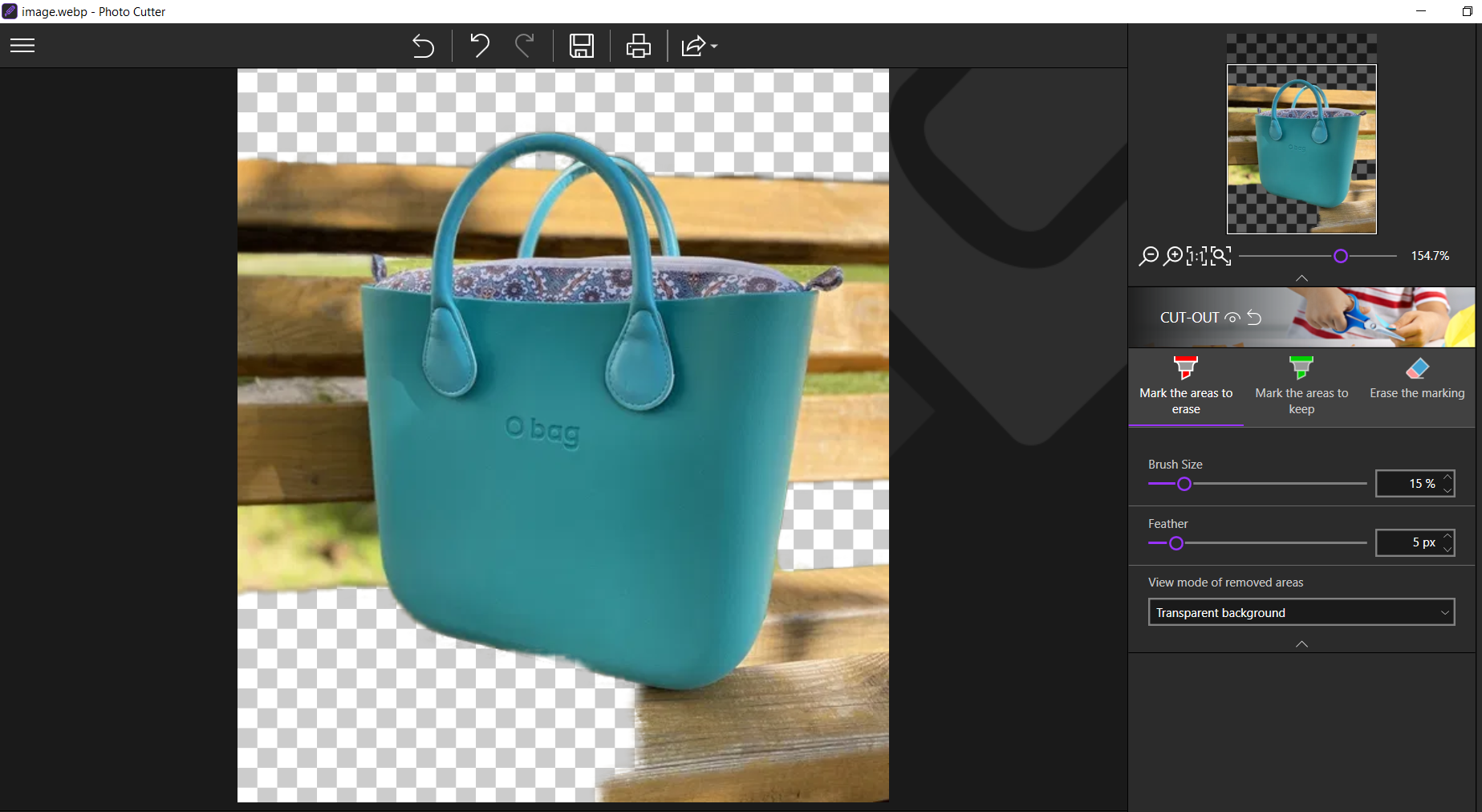Click the navigator thumbnail preview
The height and width of the screenshot is (812, 1482).
click(1301, 149)
